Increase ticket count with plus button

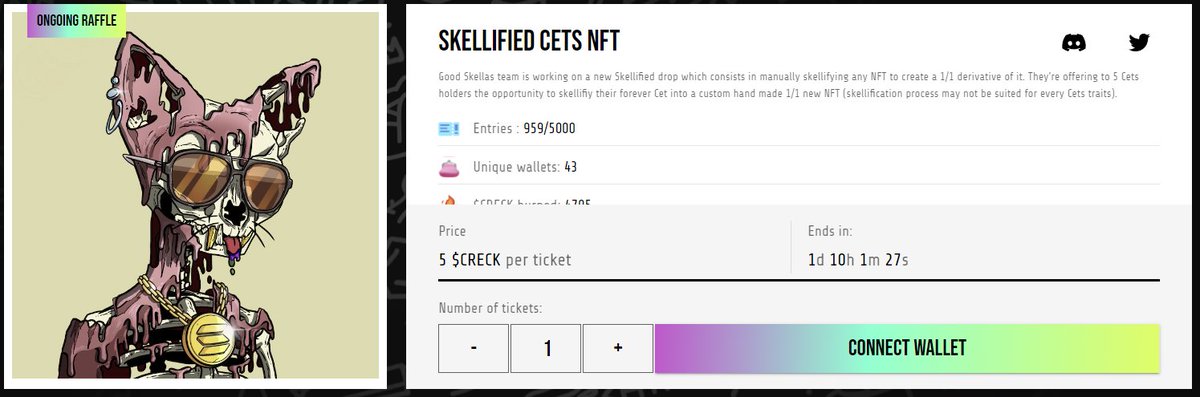pos(618,347)
